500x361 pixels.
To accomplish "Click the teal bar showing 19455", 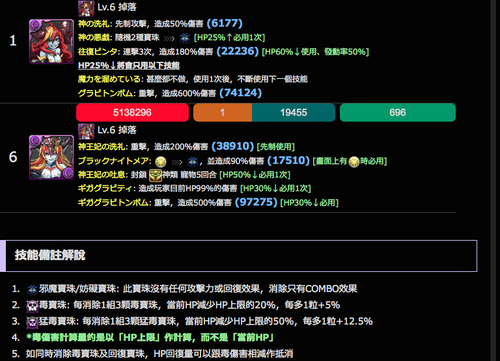I will pyautogui.click(x=293, y=112).
